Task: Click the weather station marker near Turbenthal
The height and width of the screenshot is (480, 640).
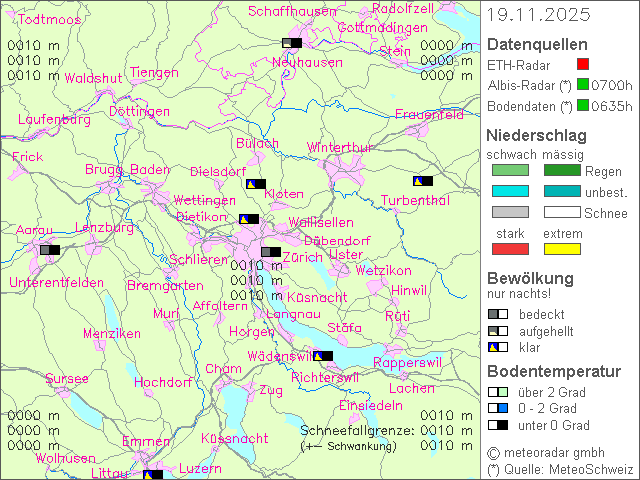Action: 423,181
